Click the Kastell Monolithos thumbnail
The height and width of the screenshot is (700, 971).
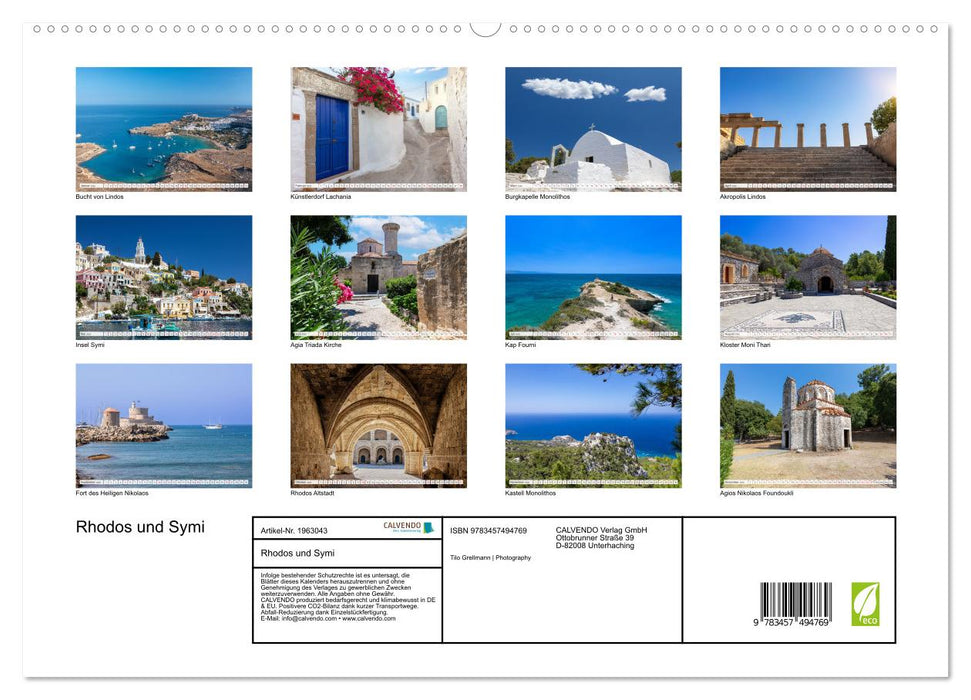point(593,425)
